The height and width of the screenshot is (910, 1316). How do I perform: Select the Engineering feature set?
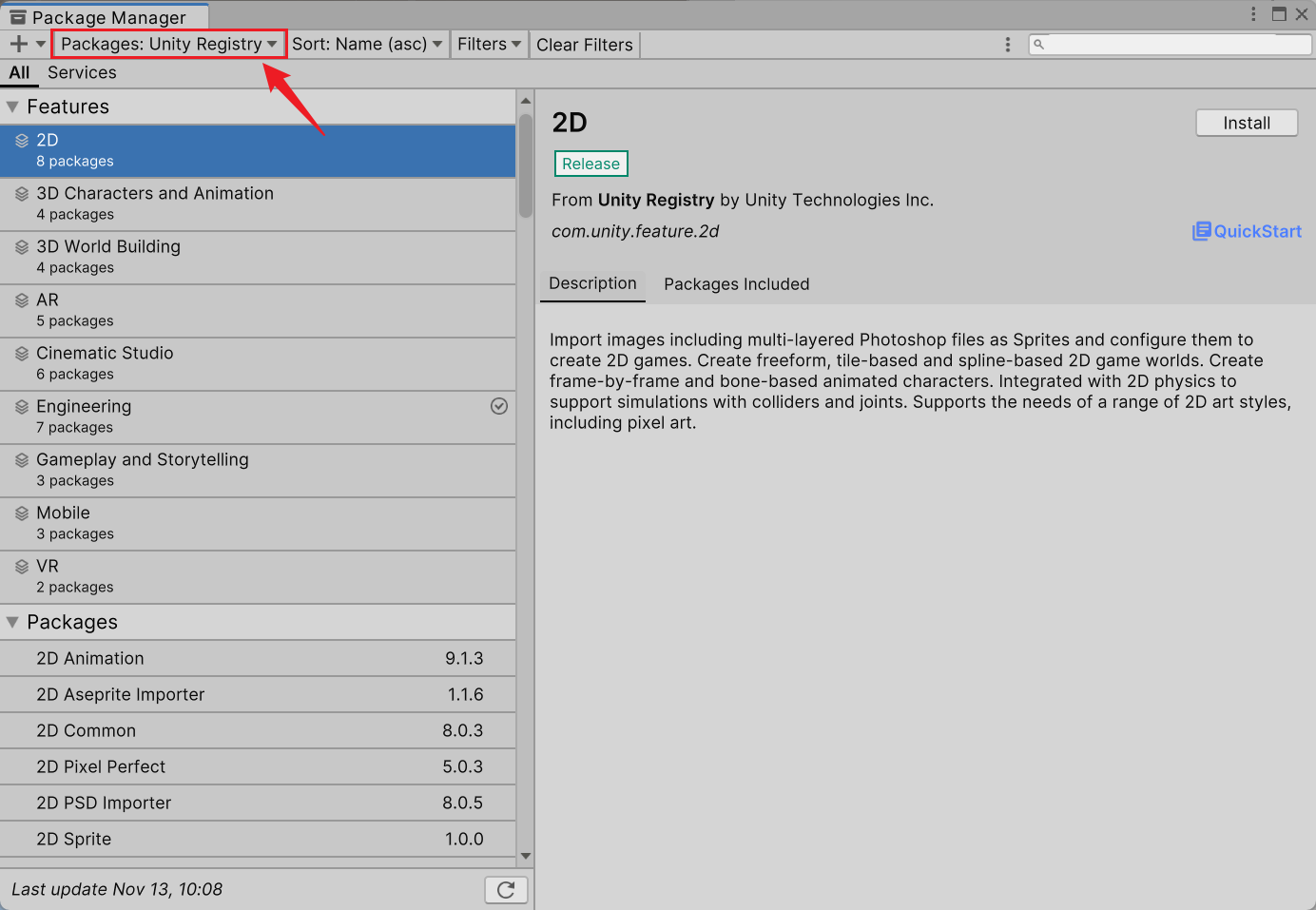(258, 417)
